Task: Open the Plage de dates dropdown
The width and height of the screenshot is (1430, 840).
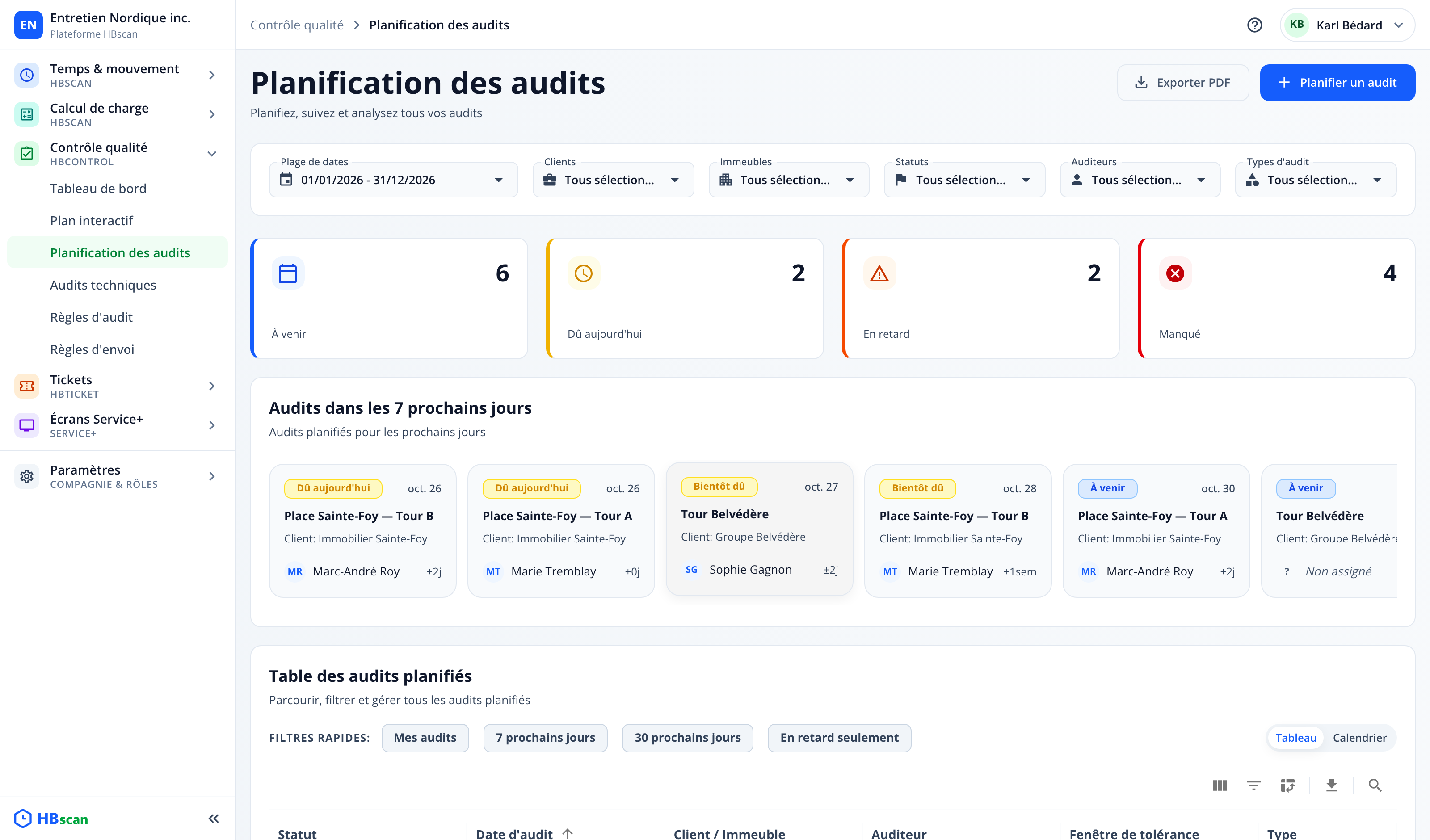Action: tap(393, 180)
